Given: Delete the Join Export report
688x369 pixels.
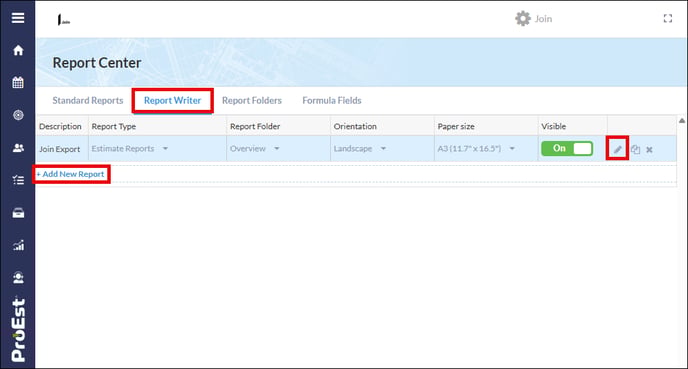Looking at the screenshot, I should (x=649, y=150).
